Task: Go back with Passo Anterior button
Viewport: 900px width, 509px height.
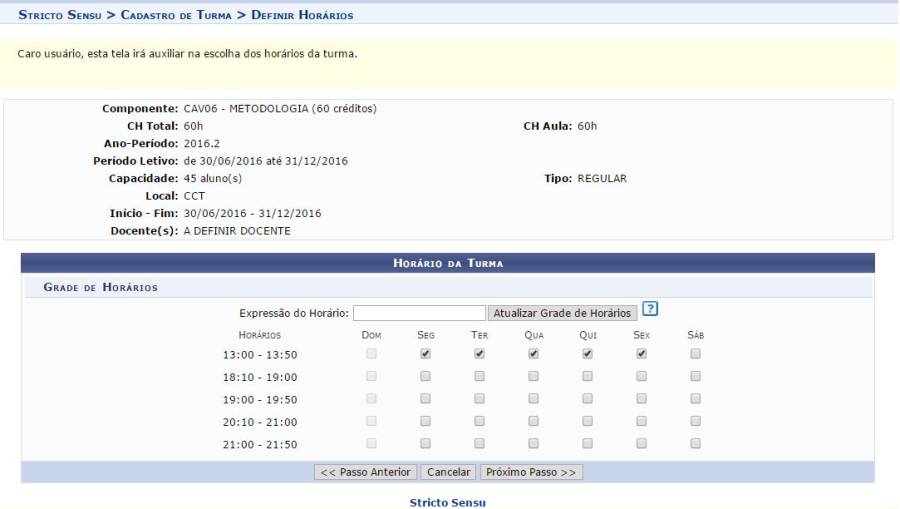Action: coord(365,472)
